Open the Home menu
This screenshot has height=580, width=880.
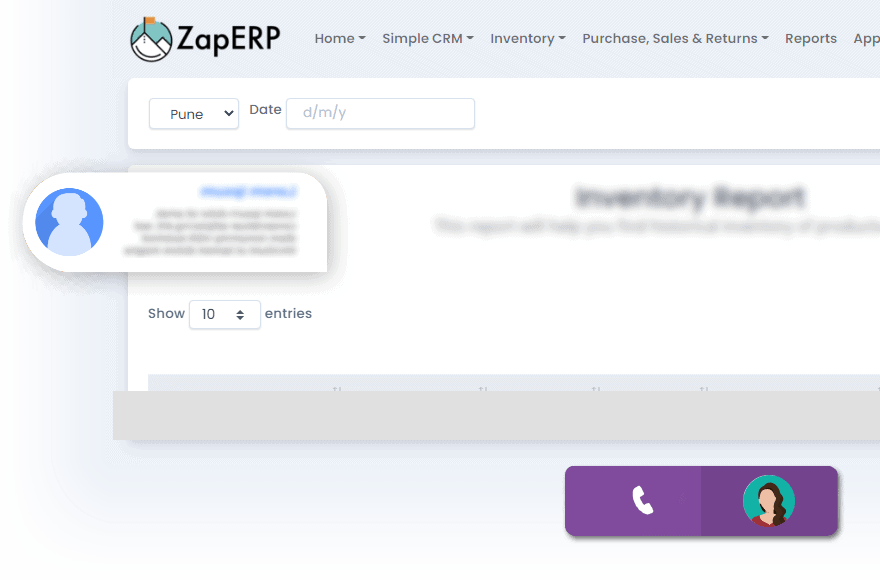[x=340, y=39]
